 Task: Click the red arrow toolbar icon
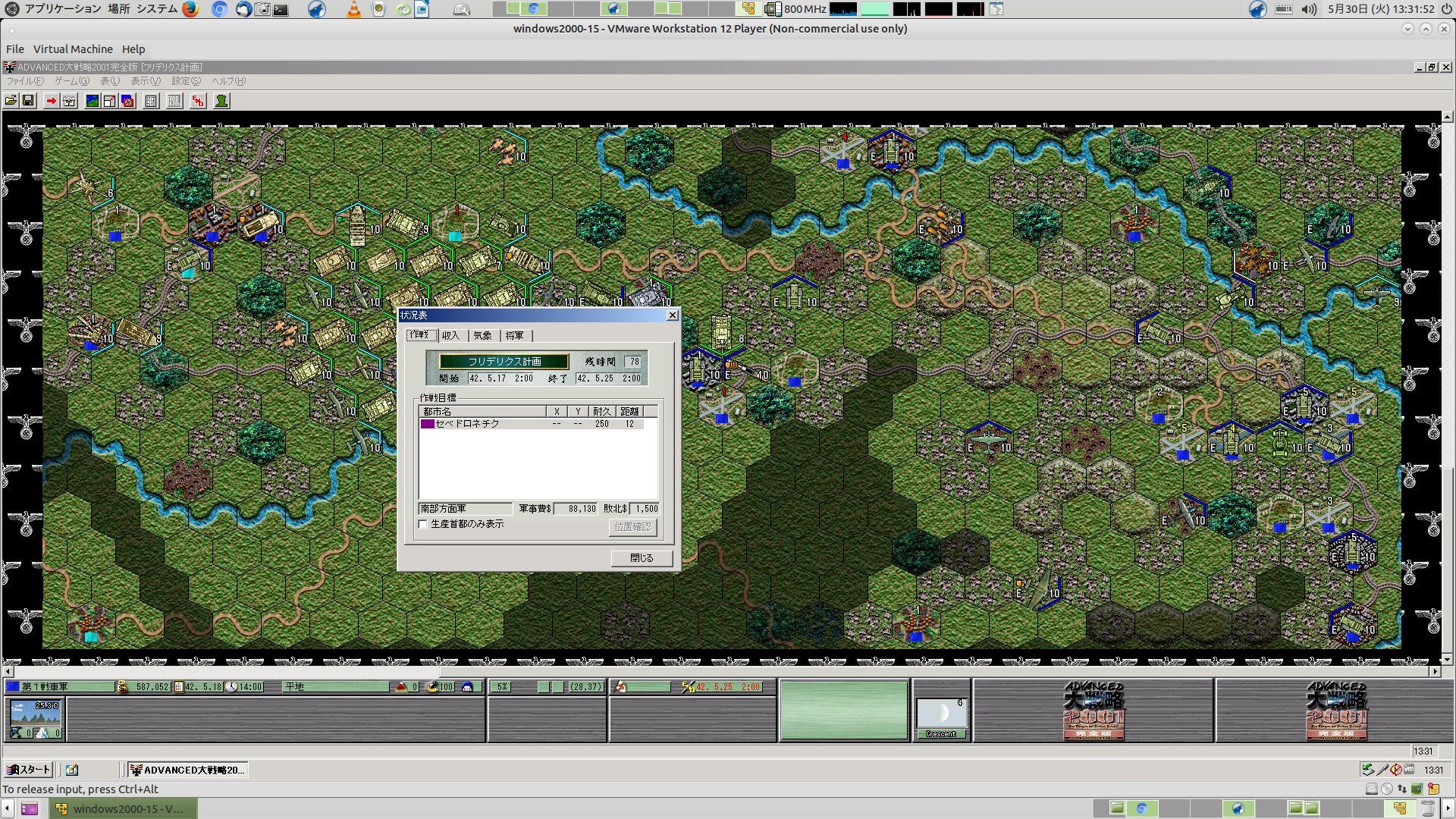51,101
